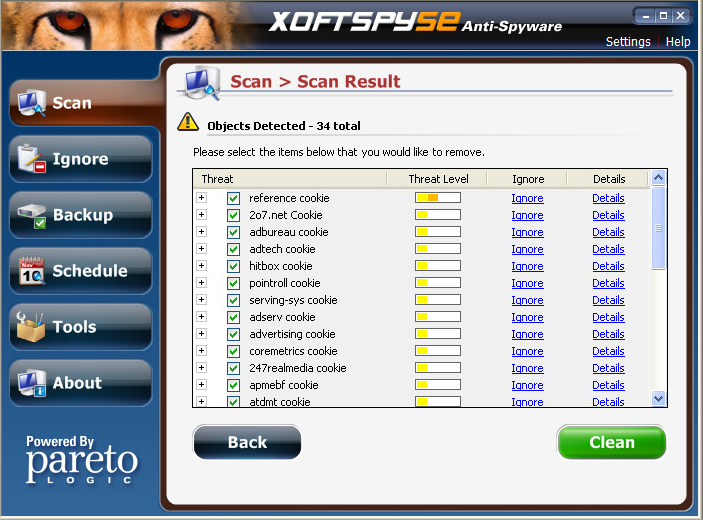Viewport: 703px width, 520px height.
Task: Go to the Tools section label
Action: click(x=74, y=327)
